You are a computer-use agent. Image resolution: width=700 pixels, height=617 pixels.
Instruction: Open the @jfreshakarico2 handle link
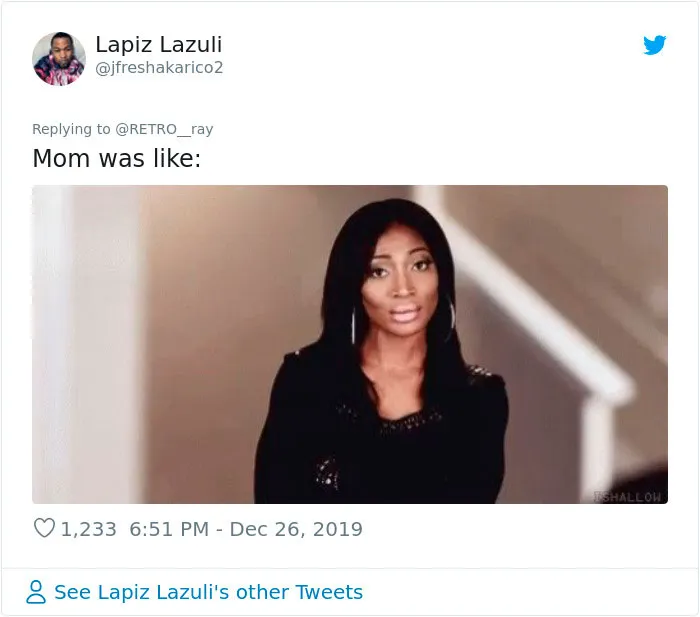pos(159,68)
